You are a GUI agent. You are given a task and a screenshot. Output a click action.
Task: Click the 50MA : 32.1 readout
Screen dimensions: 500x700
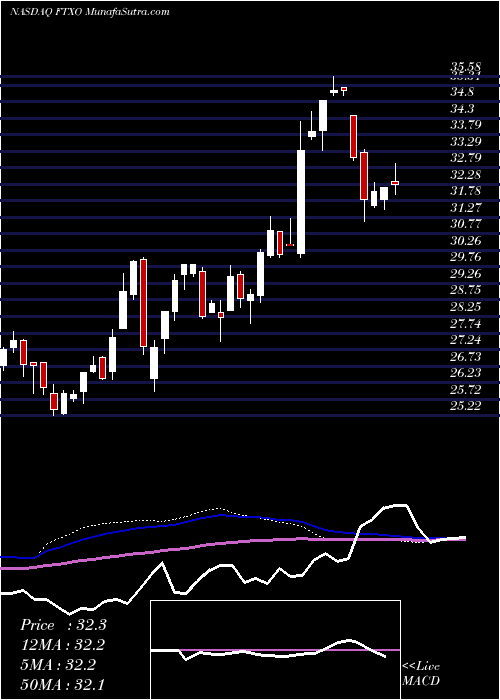(63, 684)
